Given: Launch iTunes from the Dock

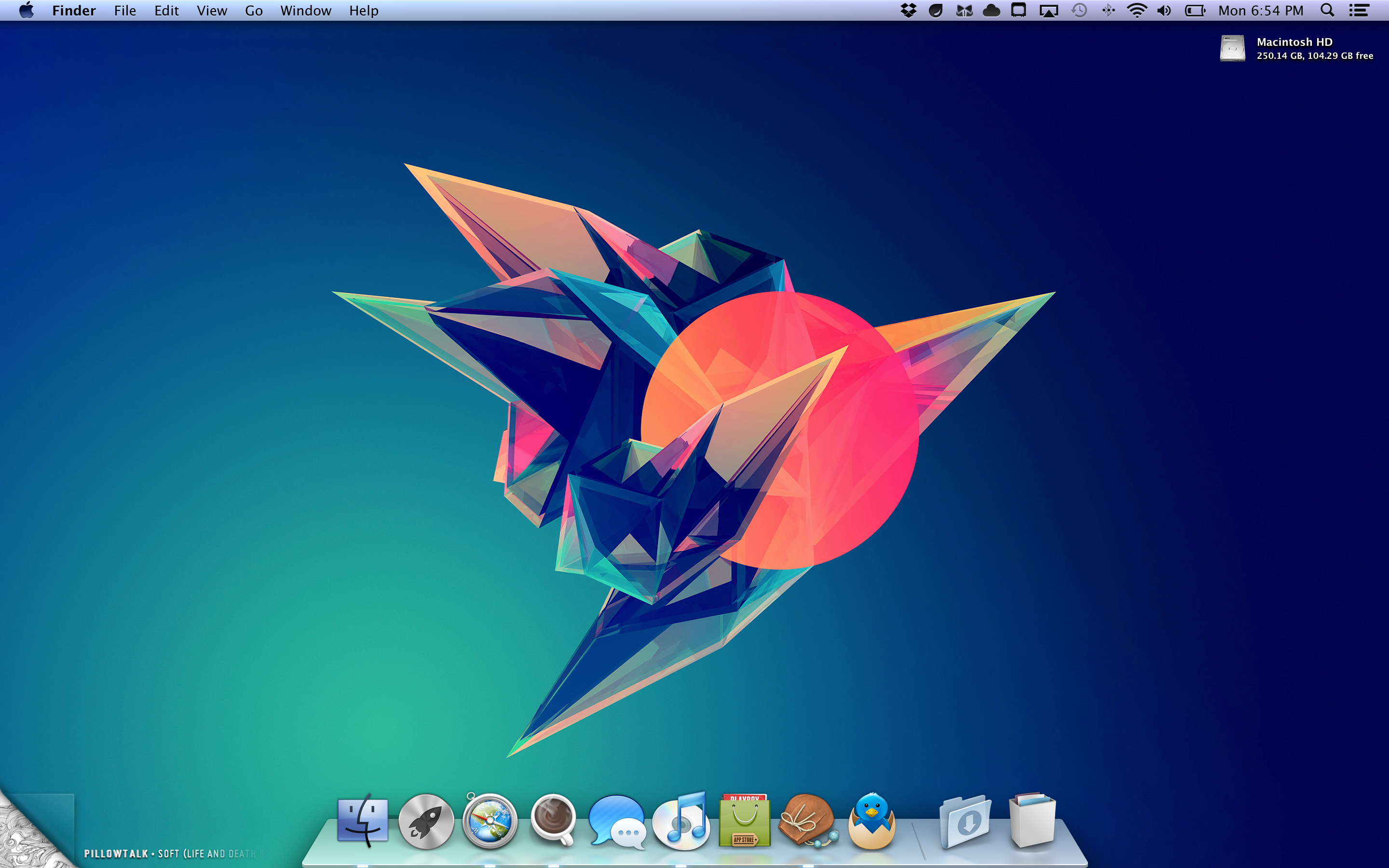Looking at the screenshot, I should pos(681,820).
